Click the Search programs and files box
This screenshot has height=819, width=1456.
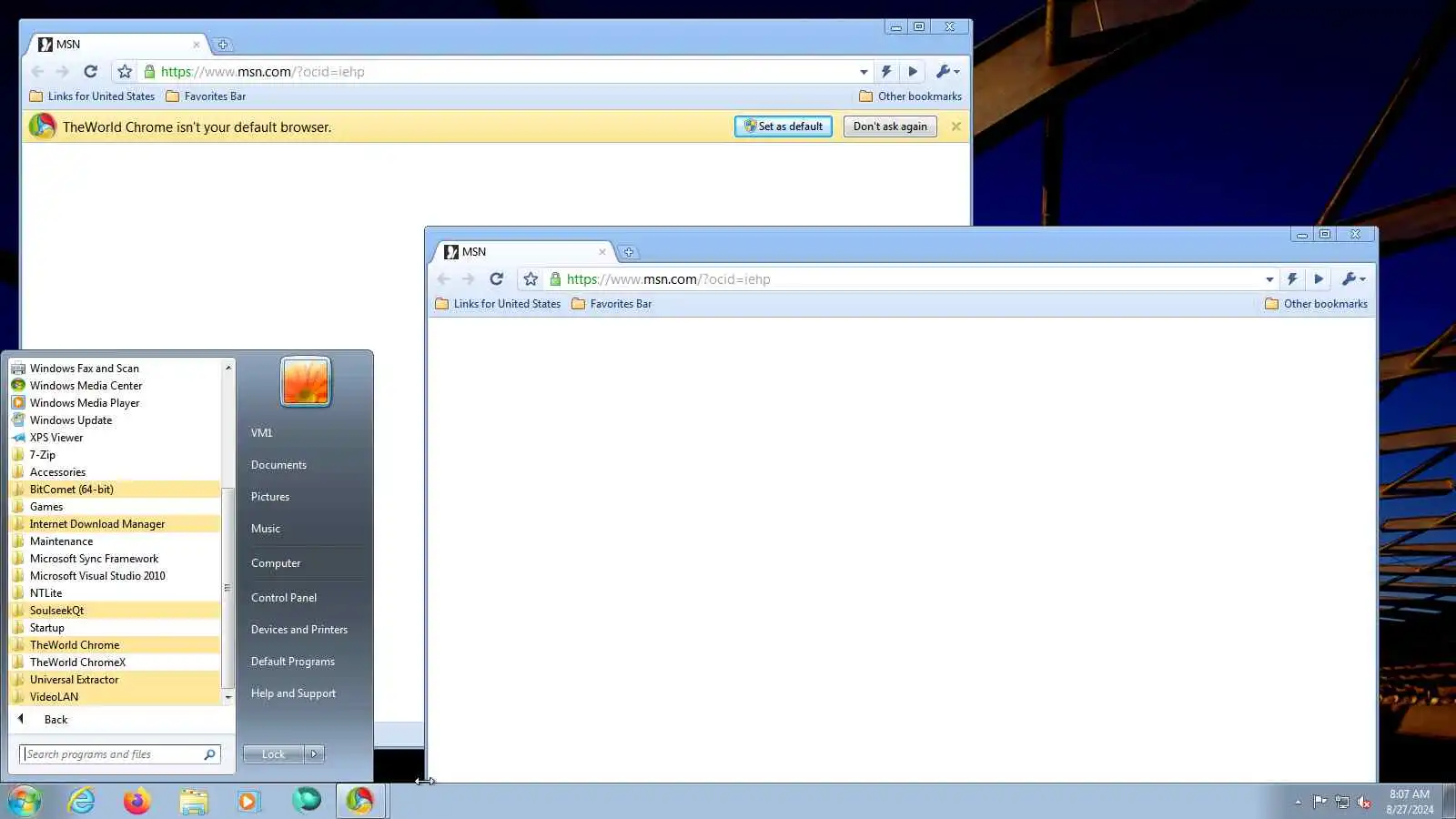pyautogui.click(x=119, y=754)
